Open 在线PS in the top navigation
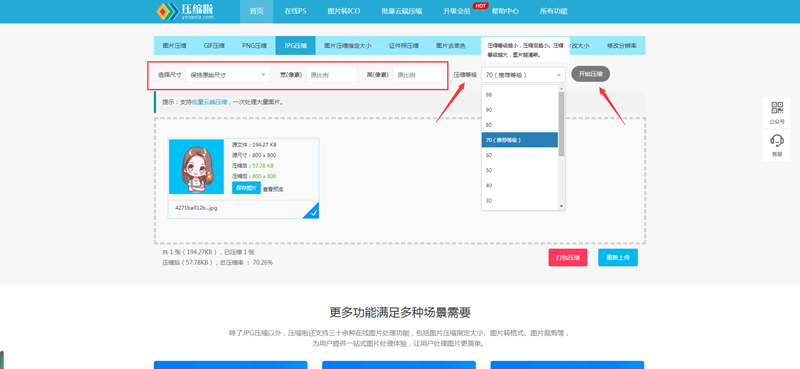This screenshot has height=369, width=800. pos(295,11)
